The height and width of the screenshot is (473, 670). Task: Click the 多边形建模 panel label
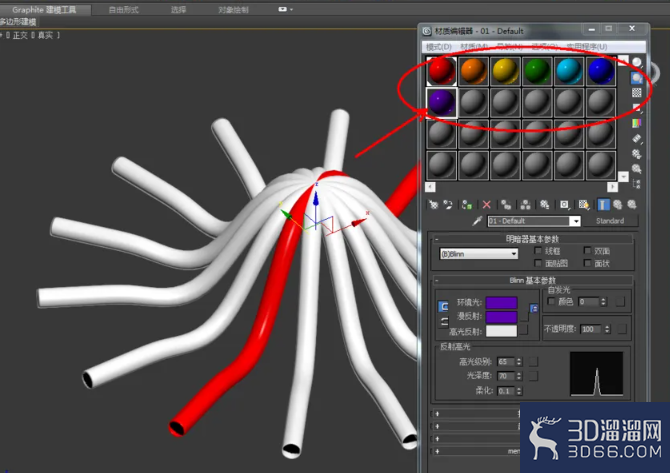click(18, 22)
